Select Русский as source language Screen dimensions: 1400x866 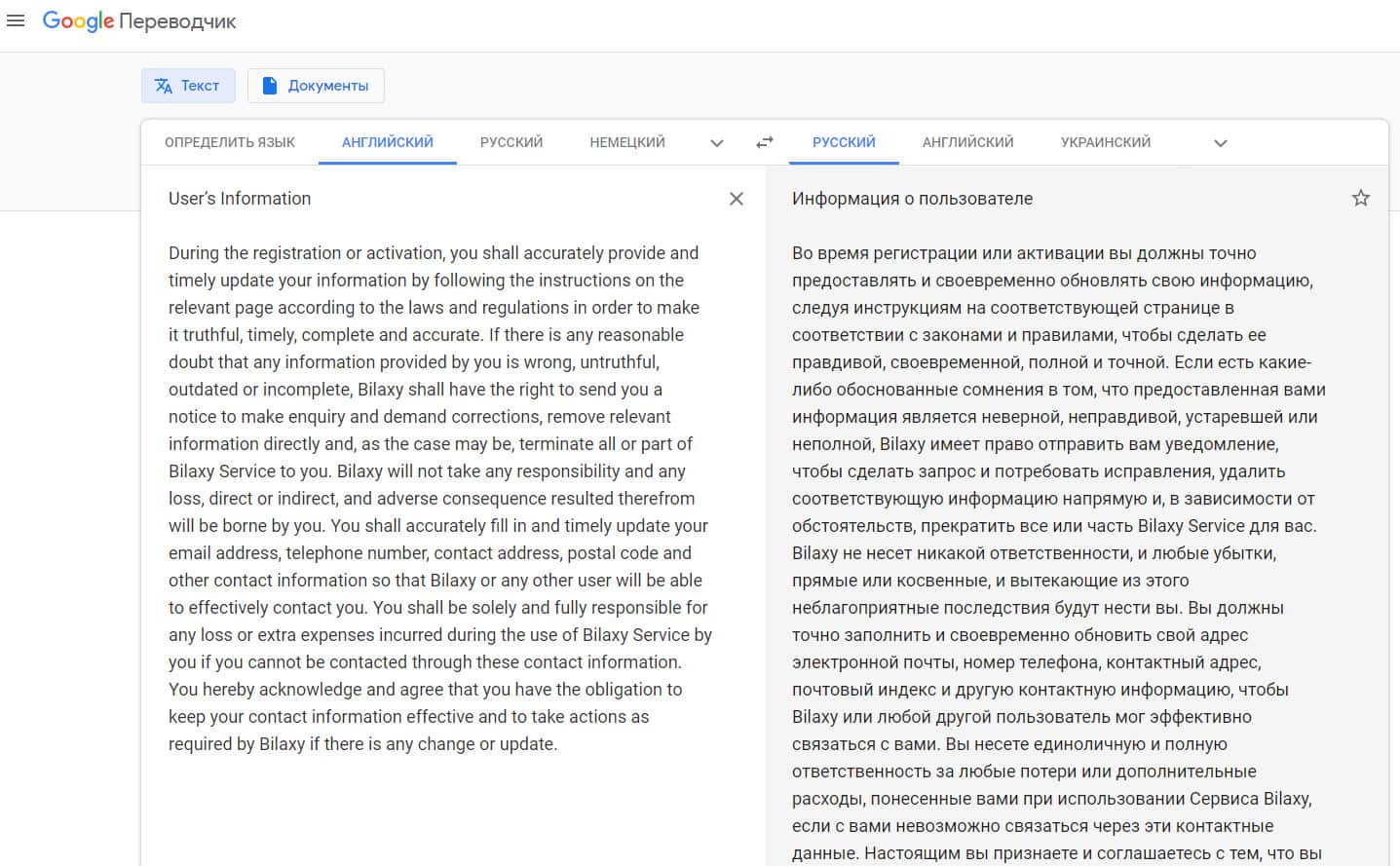[x=511, y=142]
